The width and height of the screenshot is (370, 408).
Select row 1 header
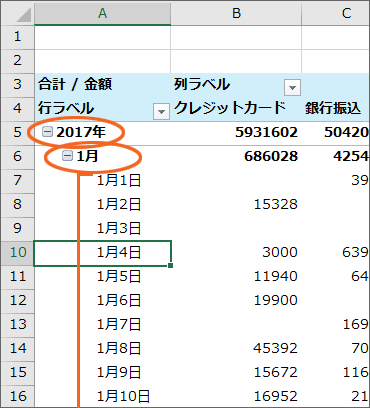point(17,37)
